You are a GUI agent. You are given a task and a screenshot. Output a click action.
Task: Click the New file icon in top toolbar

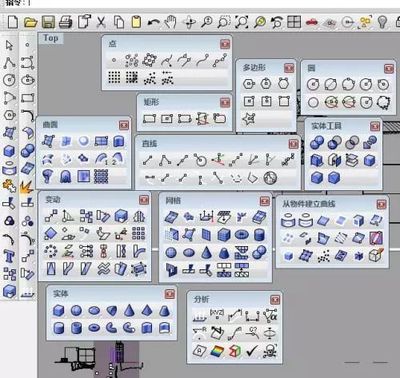click(x=13, y=22)
